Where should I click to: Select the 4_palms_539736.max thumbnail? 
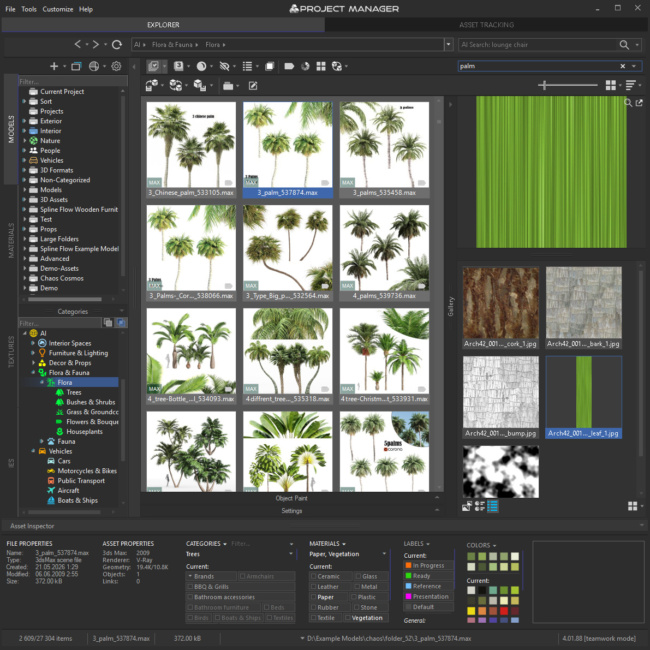[x=384, y=253]
